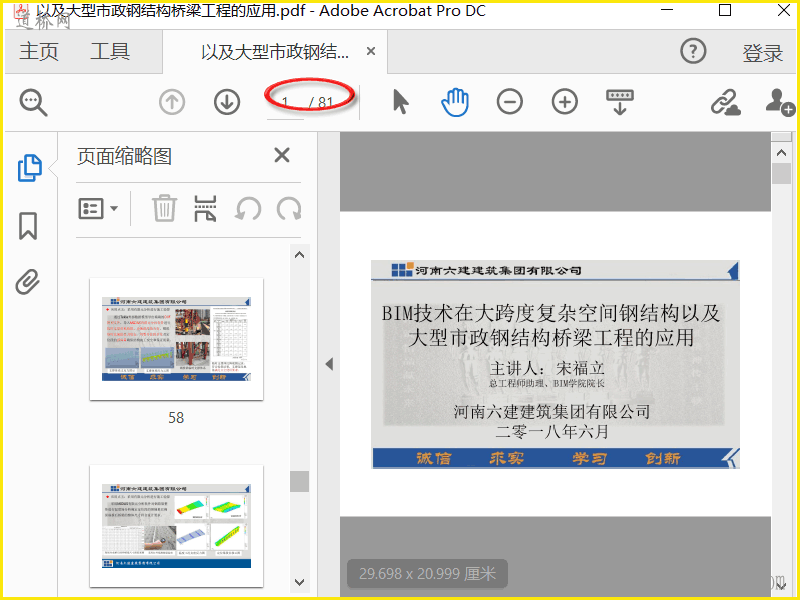Screen dimensions: 800x600
Task: Close the 页面缩略图 panel
Action: pos(282,155)
